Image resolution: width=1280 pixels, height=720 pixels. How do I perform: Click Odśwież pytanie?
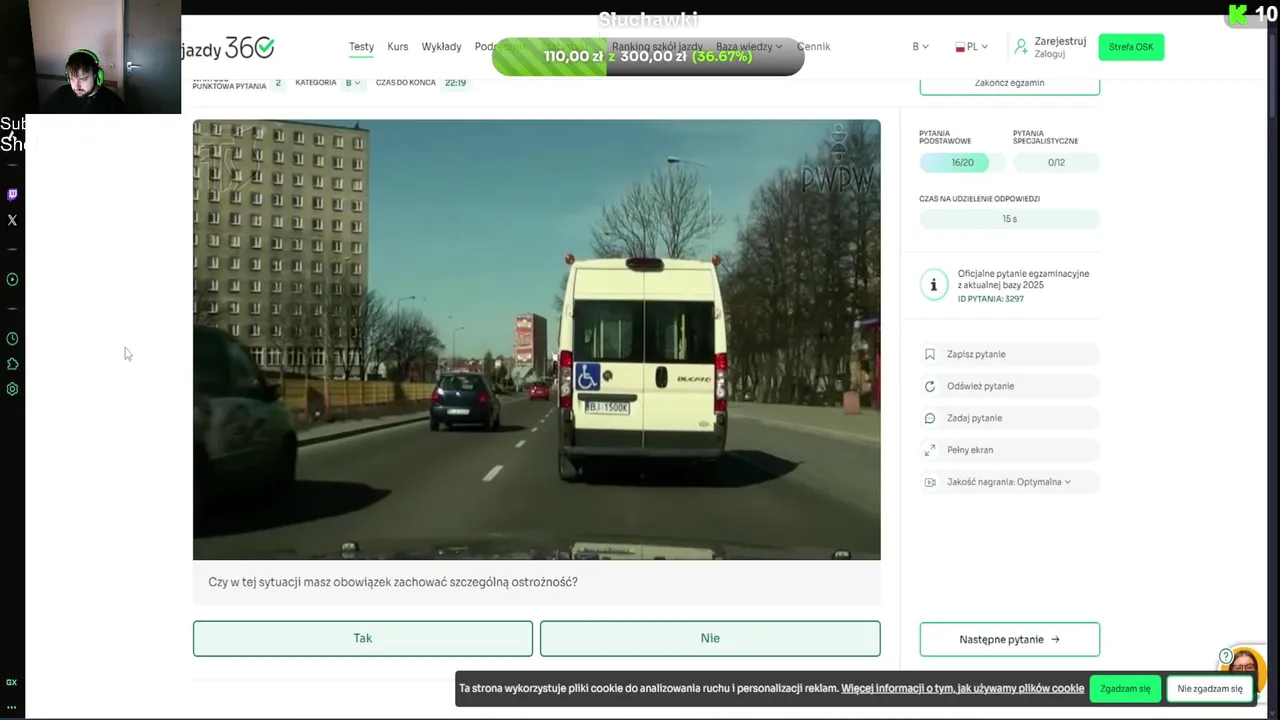point(1009,386)
